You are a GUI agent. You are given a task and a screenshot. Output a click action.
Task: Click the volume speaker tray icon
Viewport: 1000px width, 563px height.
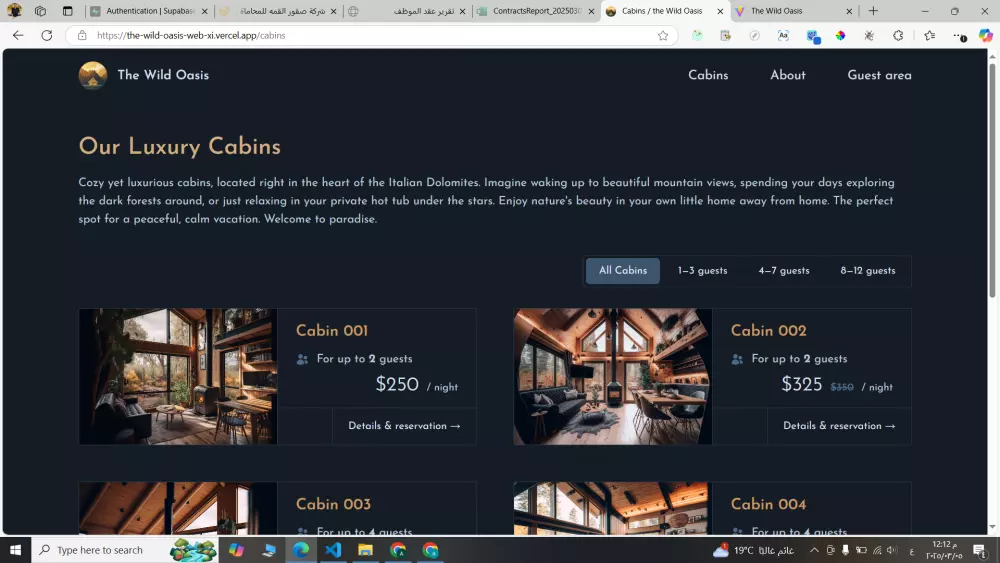click(x=892, y=550)
